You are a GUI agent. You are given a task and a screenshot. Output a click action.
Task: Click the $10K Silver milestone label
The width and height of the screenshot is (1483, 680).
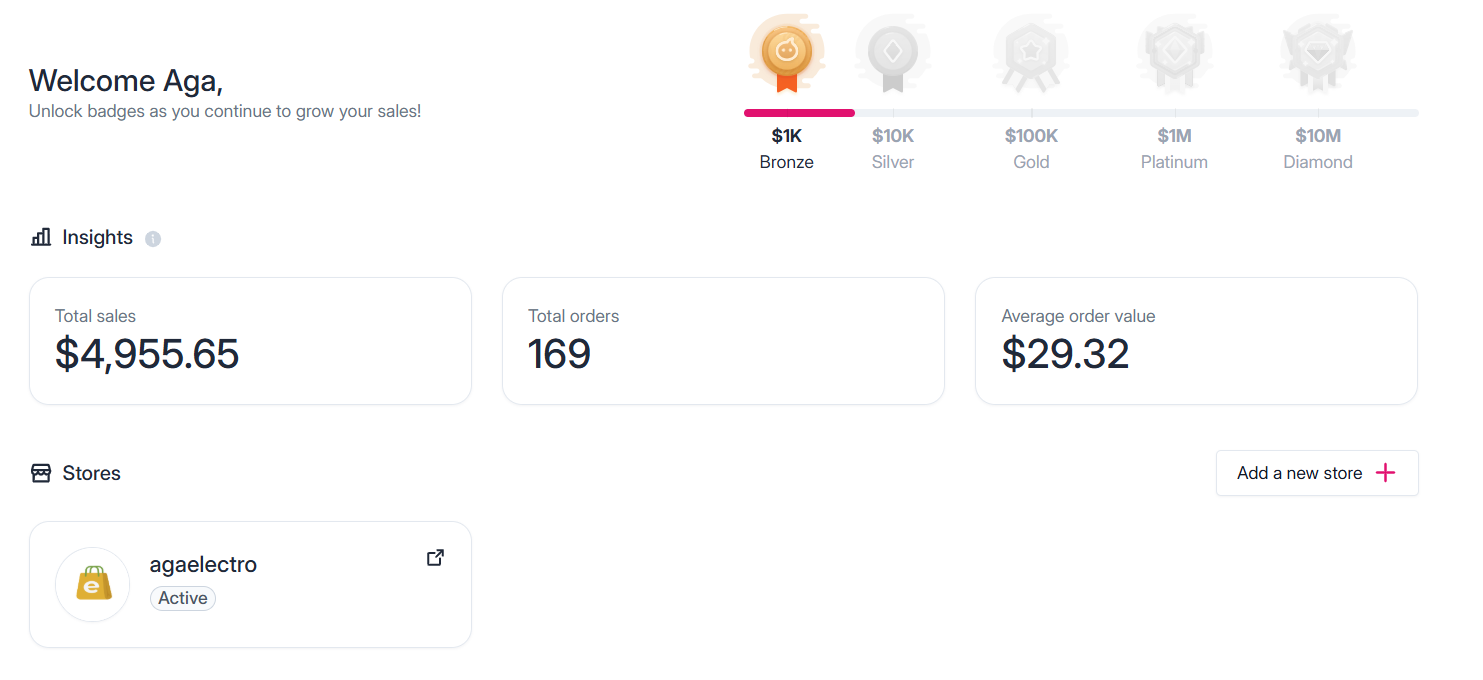click(893, 148)
